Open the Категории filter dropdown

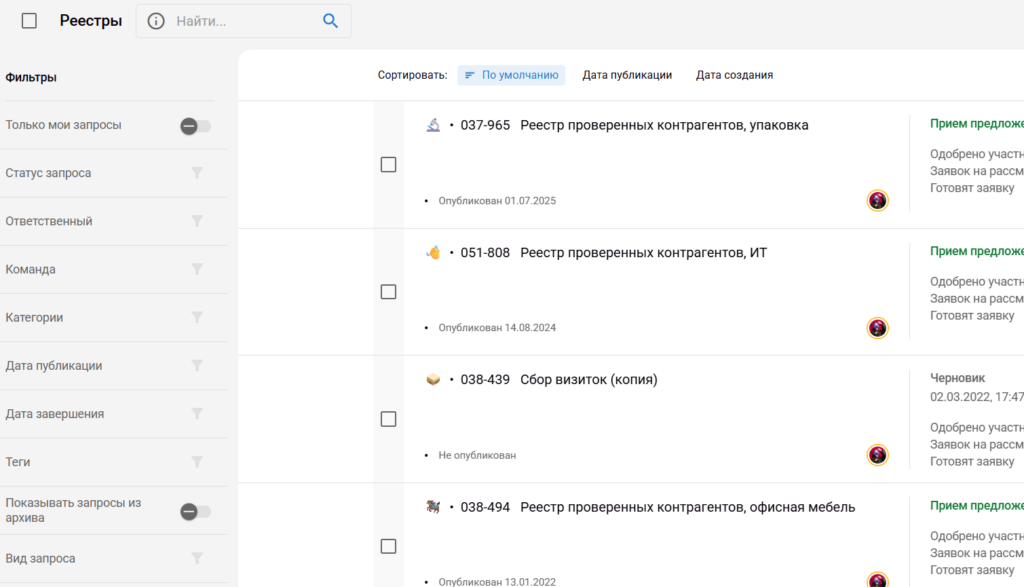coord(197,317)
